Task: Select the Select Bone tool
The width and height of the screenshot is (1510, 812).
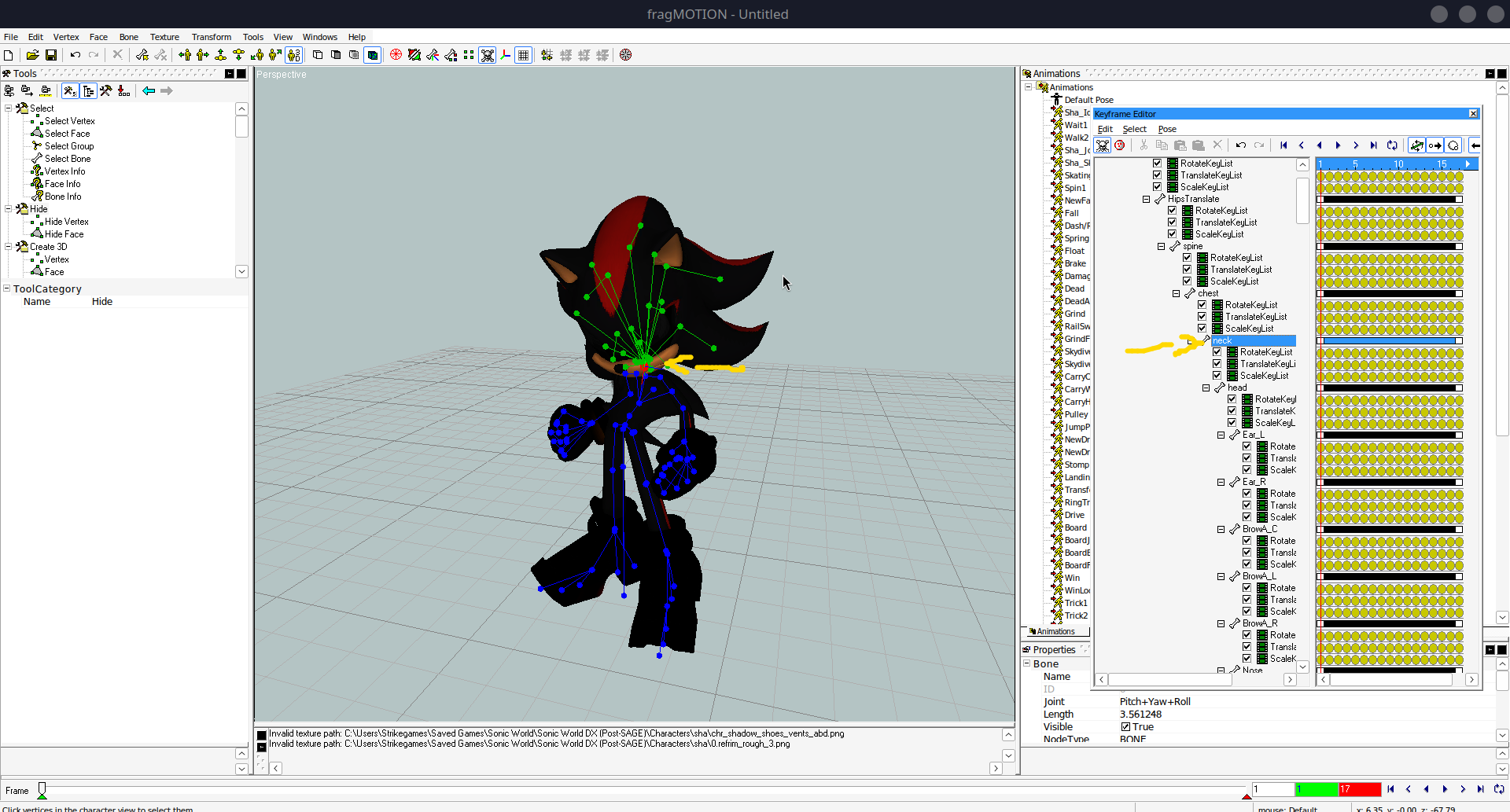Action: point(66,158)
